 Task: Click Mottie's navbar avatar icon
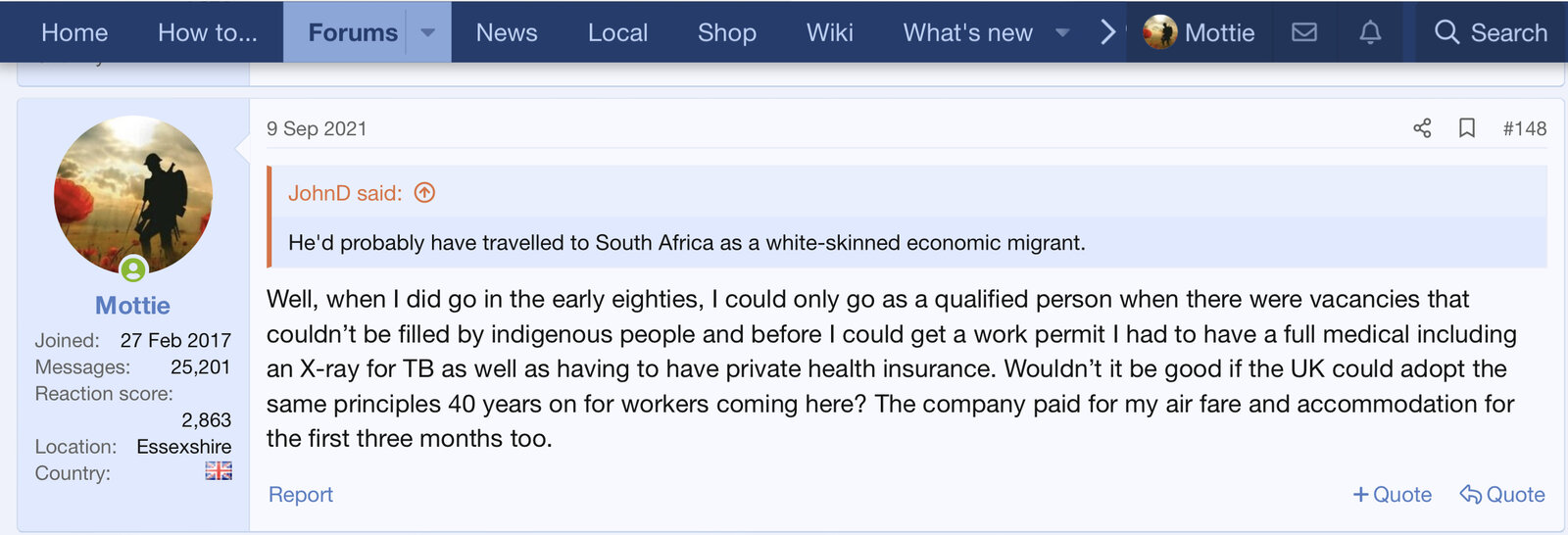pyautogui.click(x=1160, y=32)
